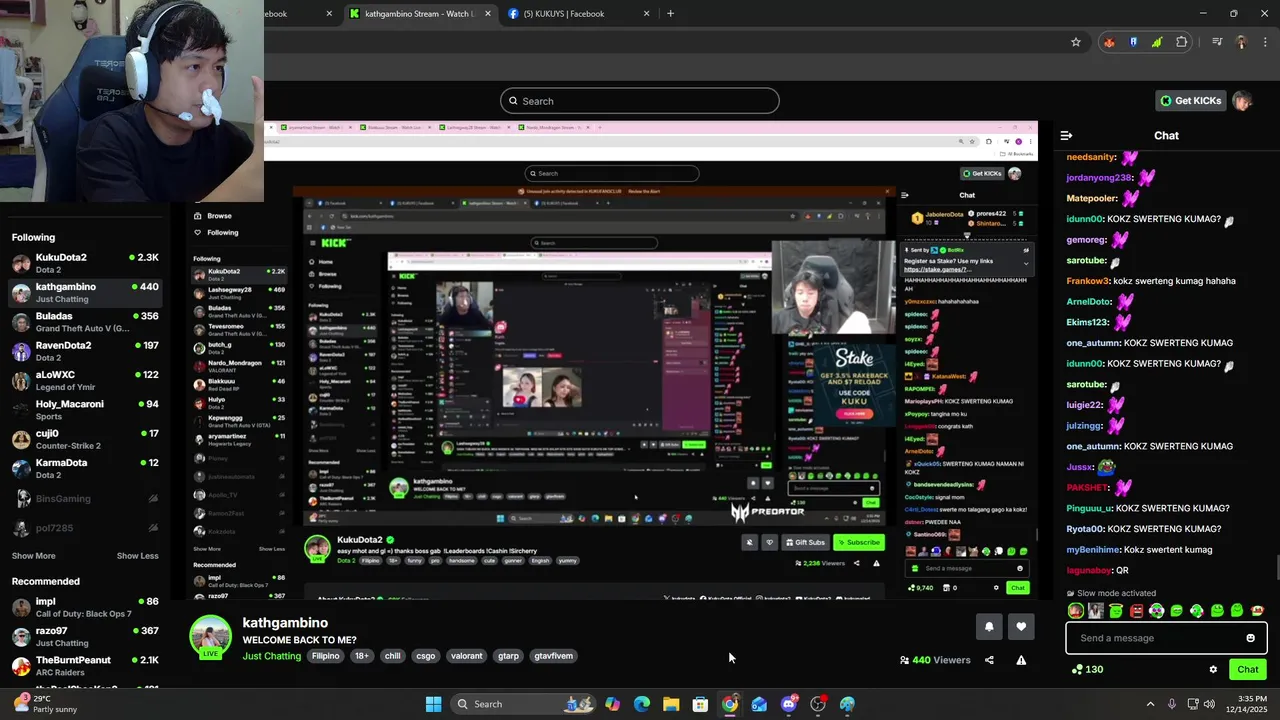1280x720 pixels.
Task: Open chat settings gear icon
Action: click(1213, 670)
